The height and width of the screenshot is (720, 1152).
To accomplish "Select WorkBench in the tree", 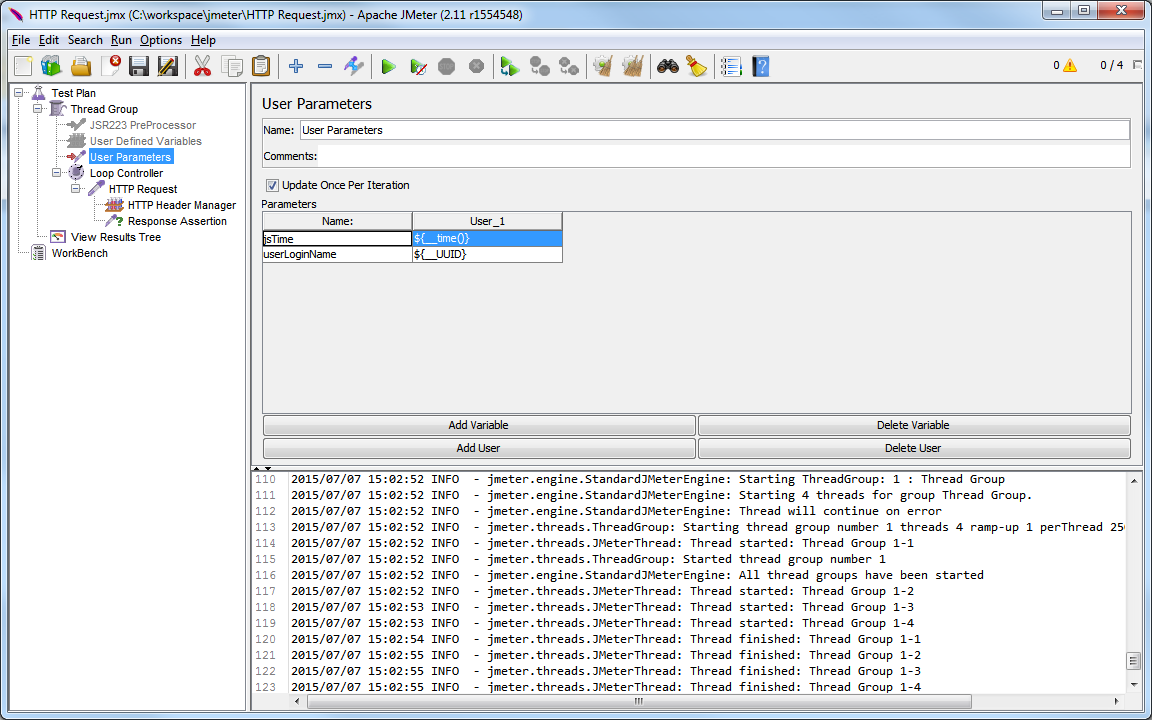I will 79,253.
